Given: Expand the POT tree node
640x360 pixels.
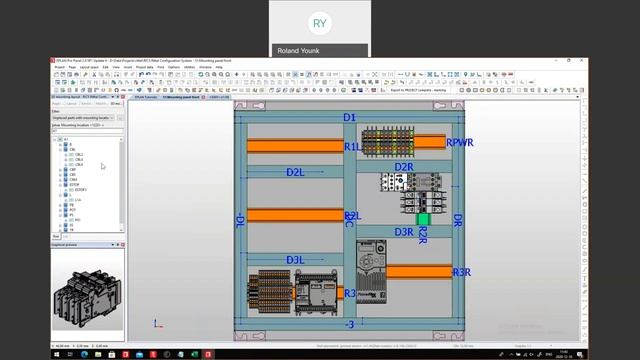Looking at the screenshot, I should click(60, 210).
